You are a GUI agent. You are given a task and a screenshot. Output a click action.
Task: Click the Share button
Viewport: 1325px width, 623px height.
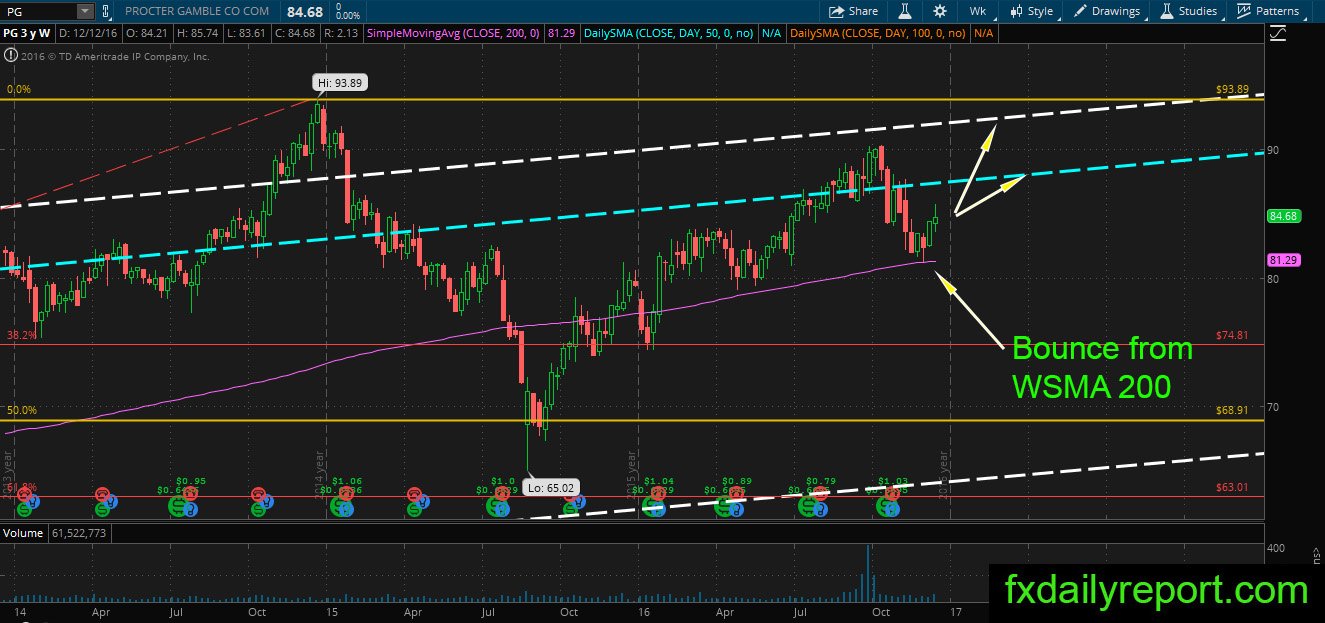854,11
